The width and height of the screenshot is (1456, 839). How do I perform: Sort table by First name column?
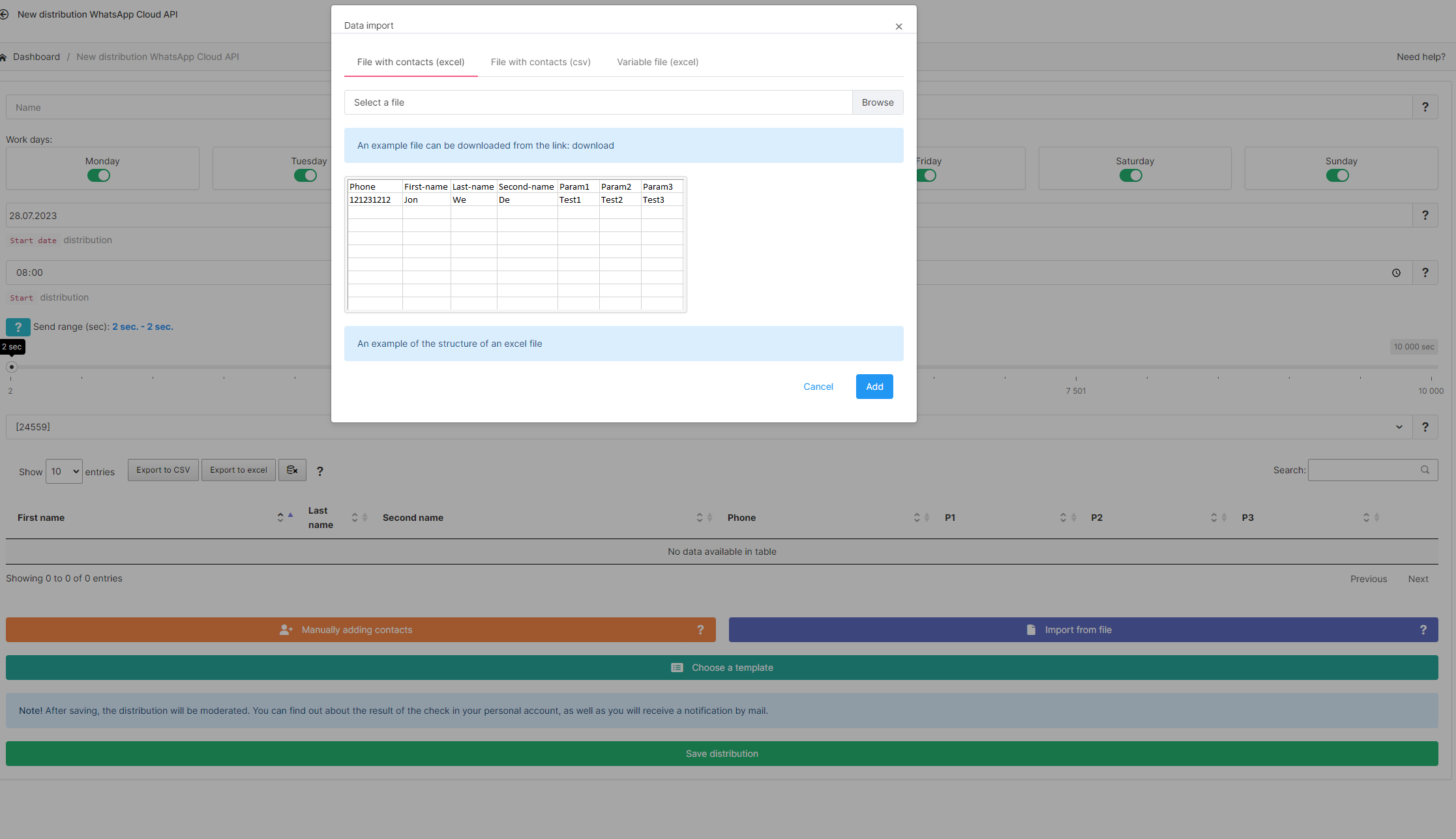41,518
